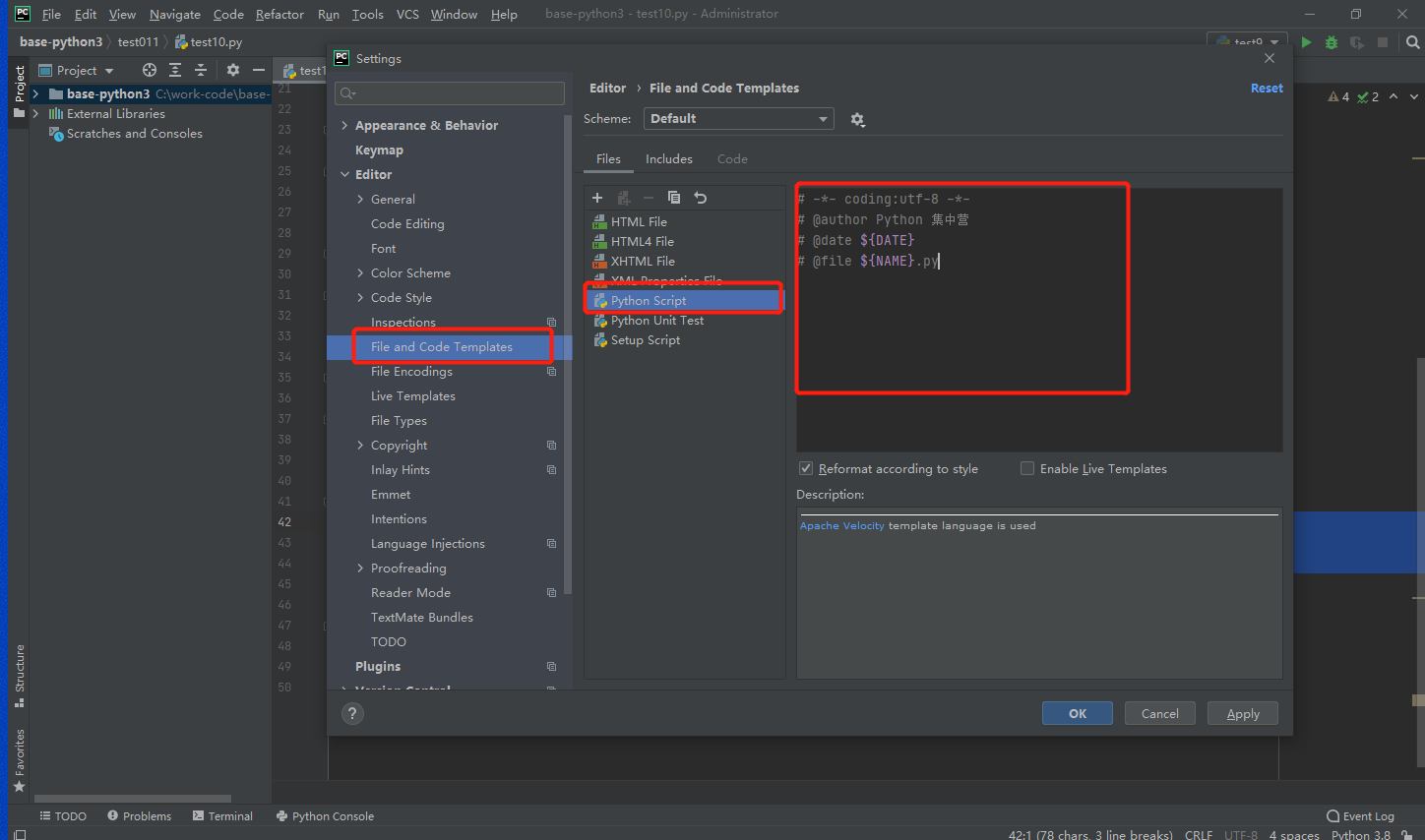Switch to the Files tab
1425x840 pixels.
(608, 159)
